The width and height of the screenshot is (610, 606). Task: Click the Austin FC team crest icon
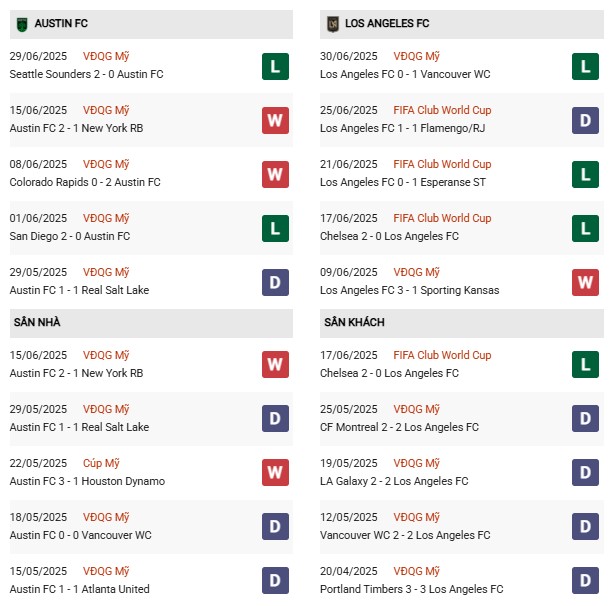tap(22, 23)
